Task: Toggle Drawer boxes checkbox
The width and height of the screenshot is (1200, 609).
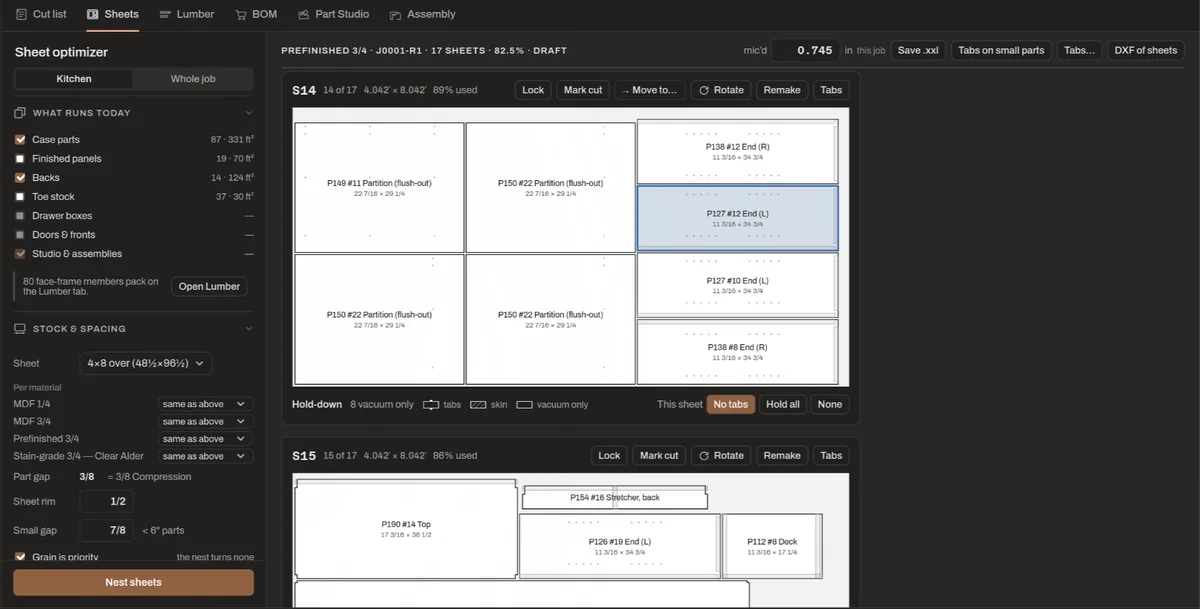Action: coord(20,216)
